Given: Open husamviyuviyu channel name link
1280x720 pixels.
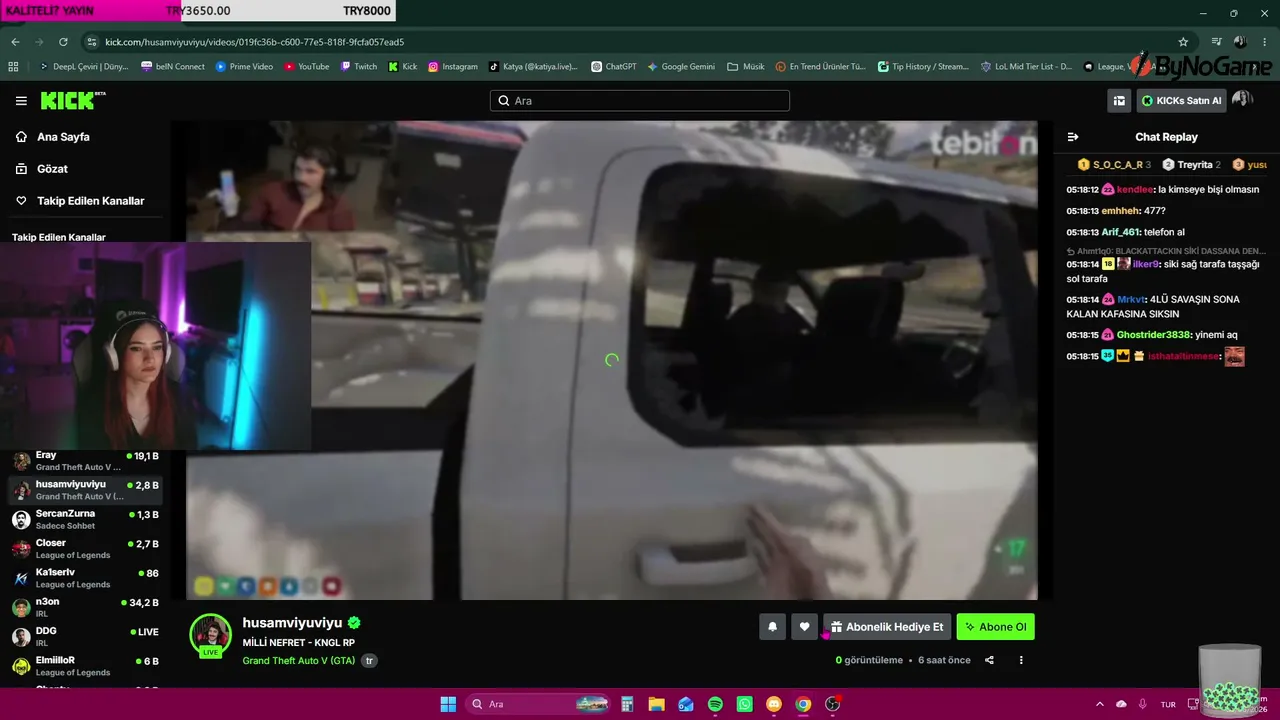Looking at the screenshot, I should [x=292, y=623].
